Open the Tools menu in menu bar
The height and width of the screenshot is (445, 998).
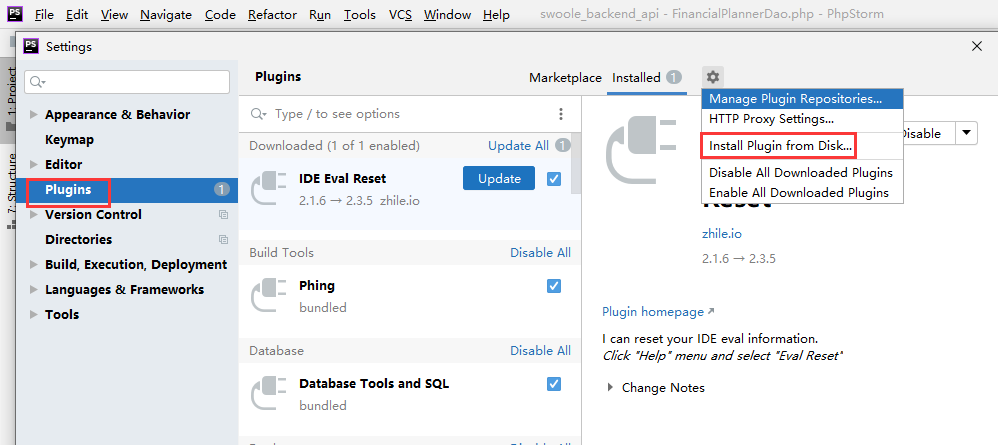point(360,15)
